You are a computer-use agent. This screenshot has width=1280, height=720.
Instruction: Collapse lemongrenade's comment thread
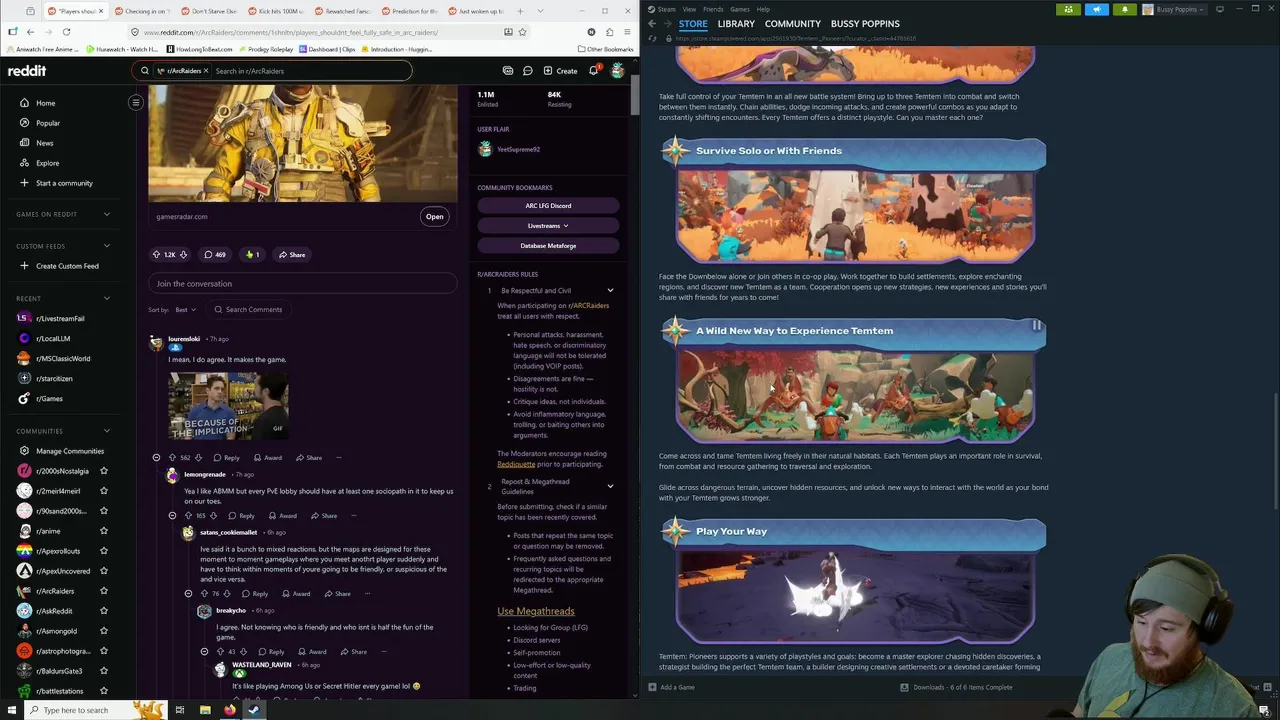(172, 516)
